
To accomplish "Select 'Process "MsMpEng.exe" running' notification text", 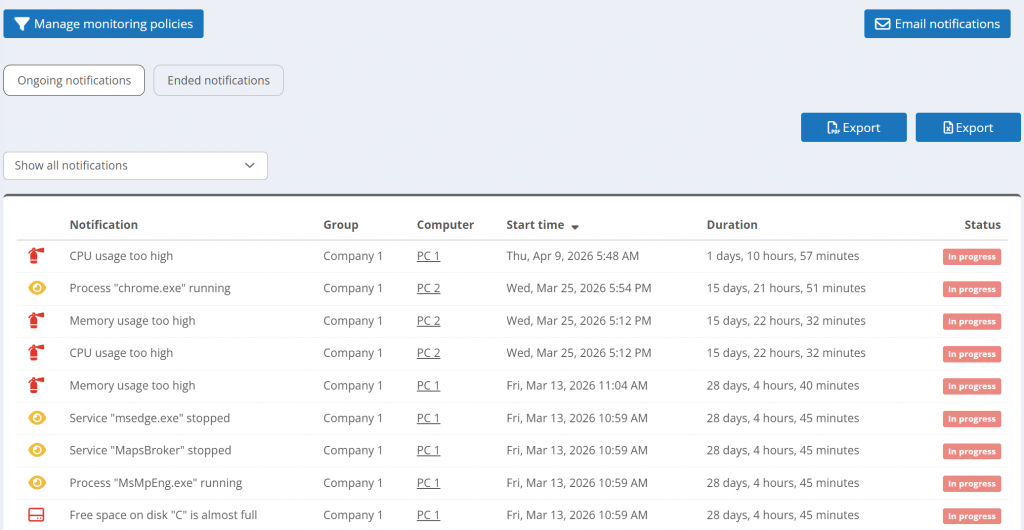I will (x=156, y=483).
